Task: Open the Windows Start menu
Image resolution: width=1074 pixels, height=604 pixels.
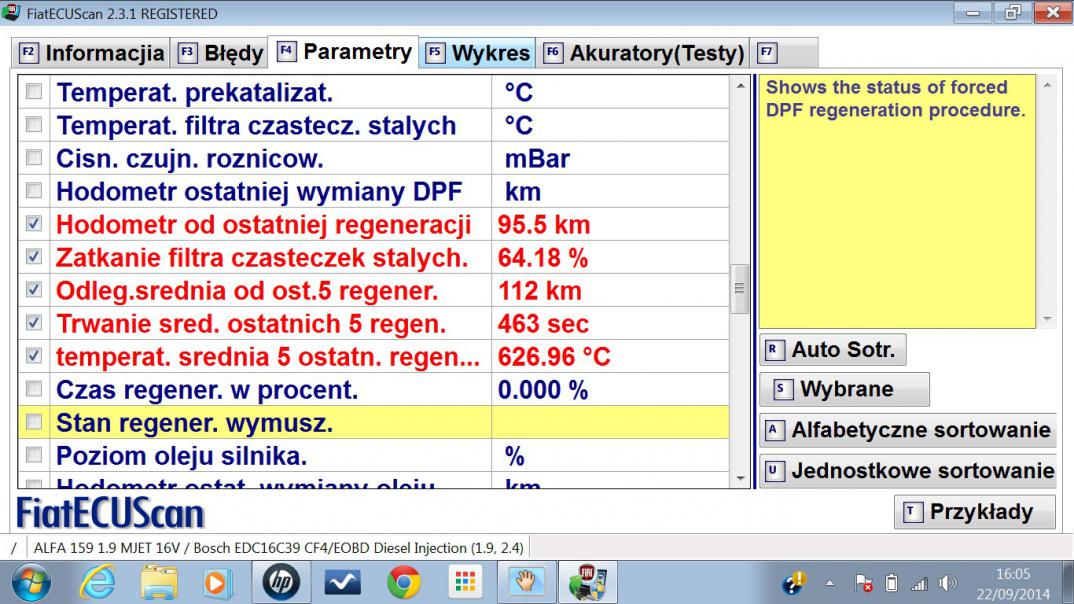Action: click(30, 583)
